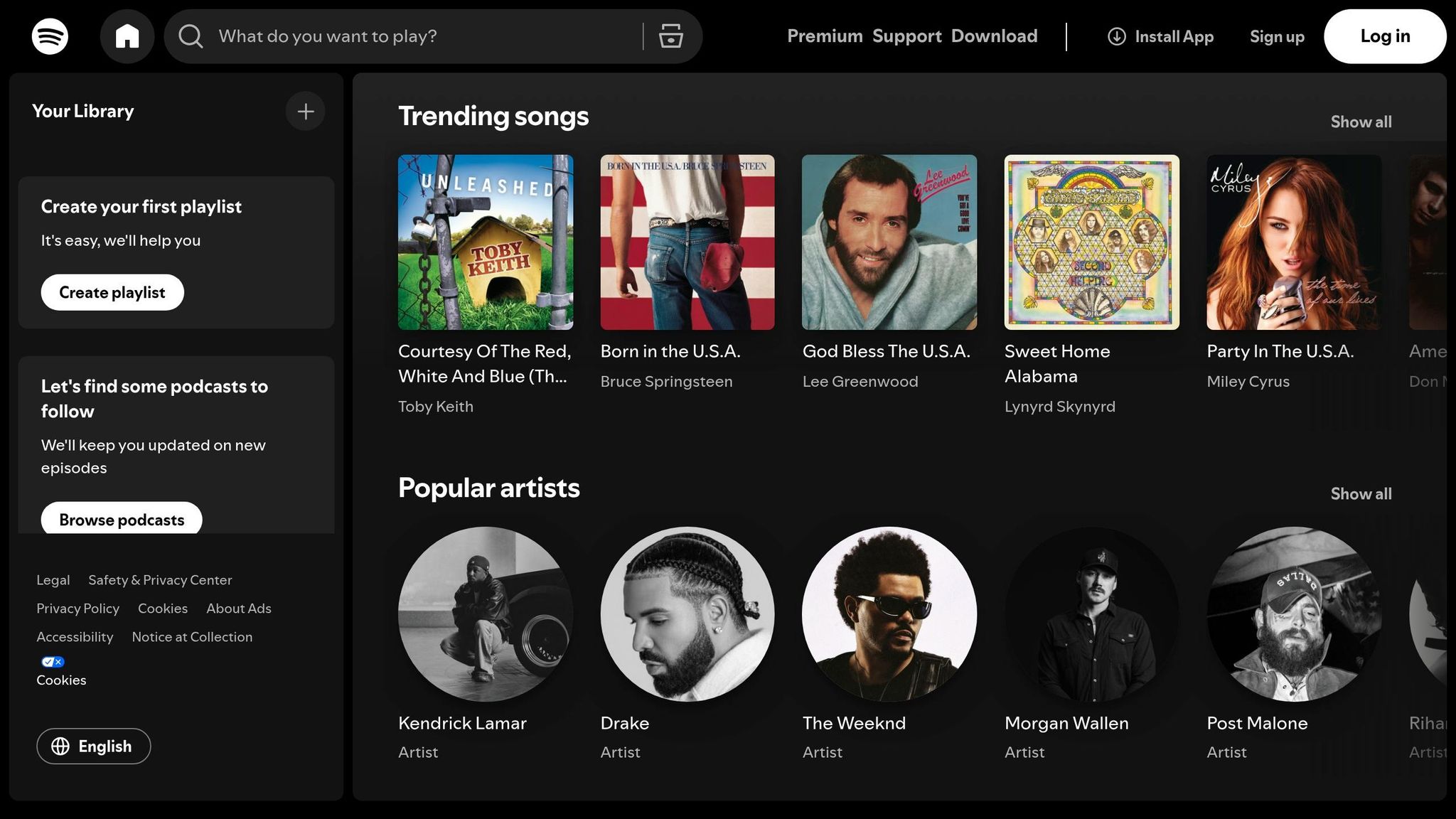This screenshot has height=819, width=1456.
Task: Open Toby Keith artist link
Action: click(x=436, y=407)
